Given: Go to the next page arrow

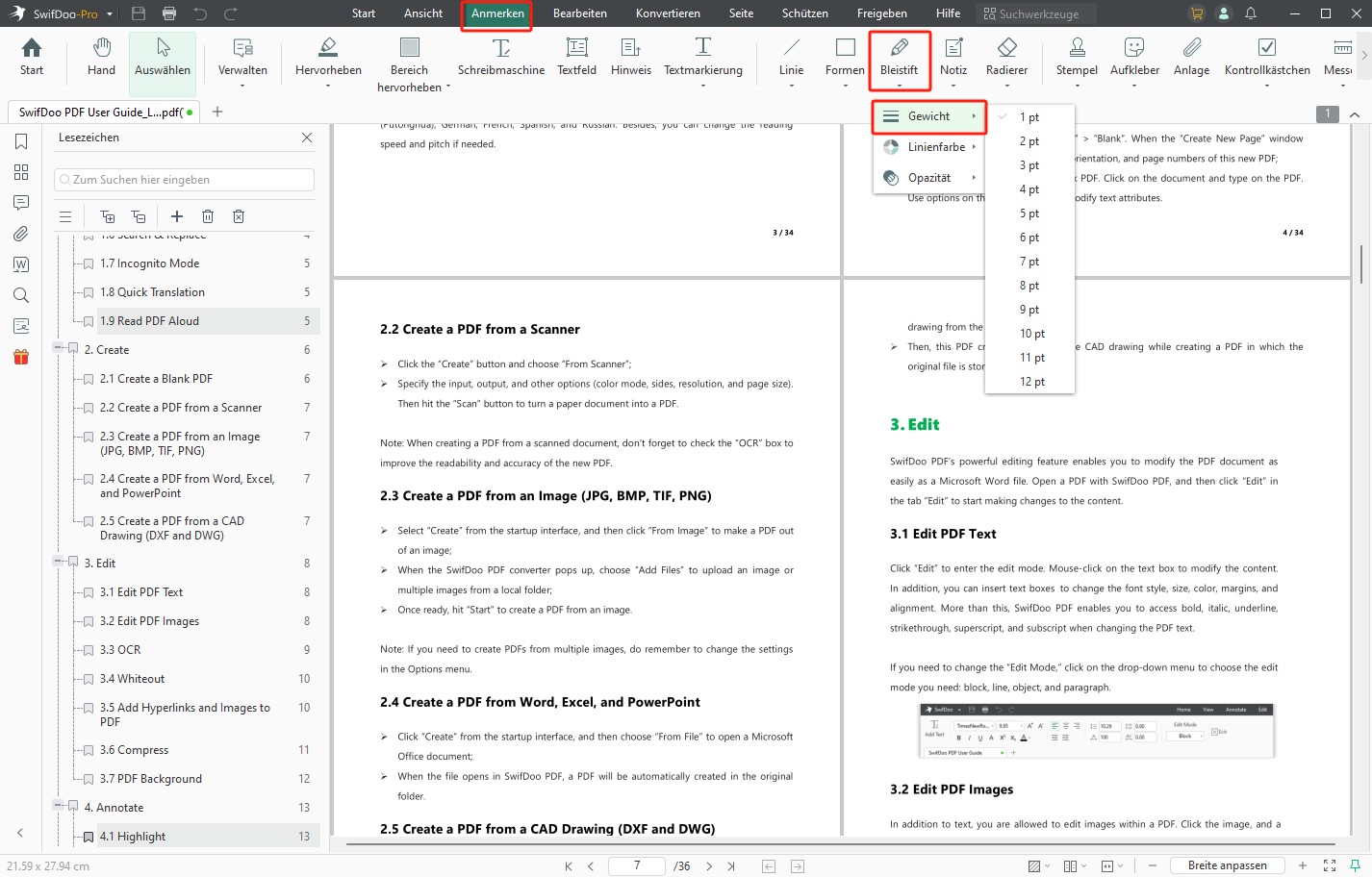Looking at the screenshot, I should pos(709,866).
